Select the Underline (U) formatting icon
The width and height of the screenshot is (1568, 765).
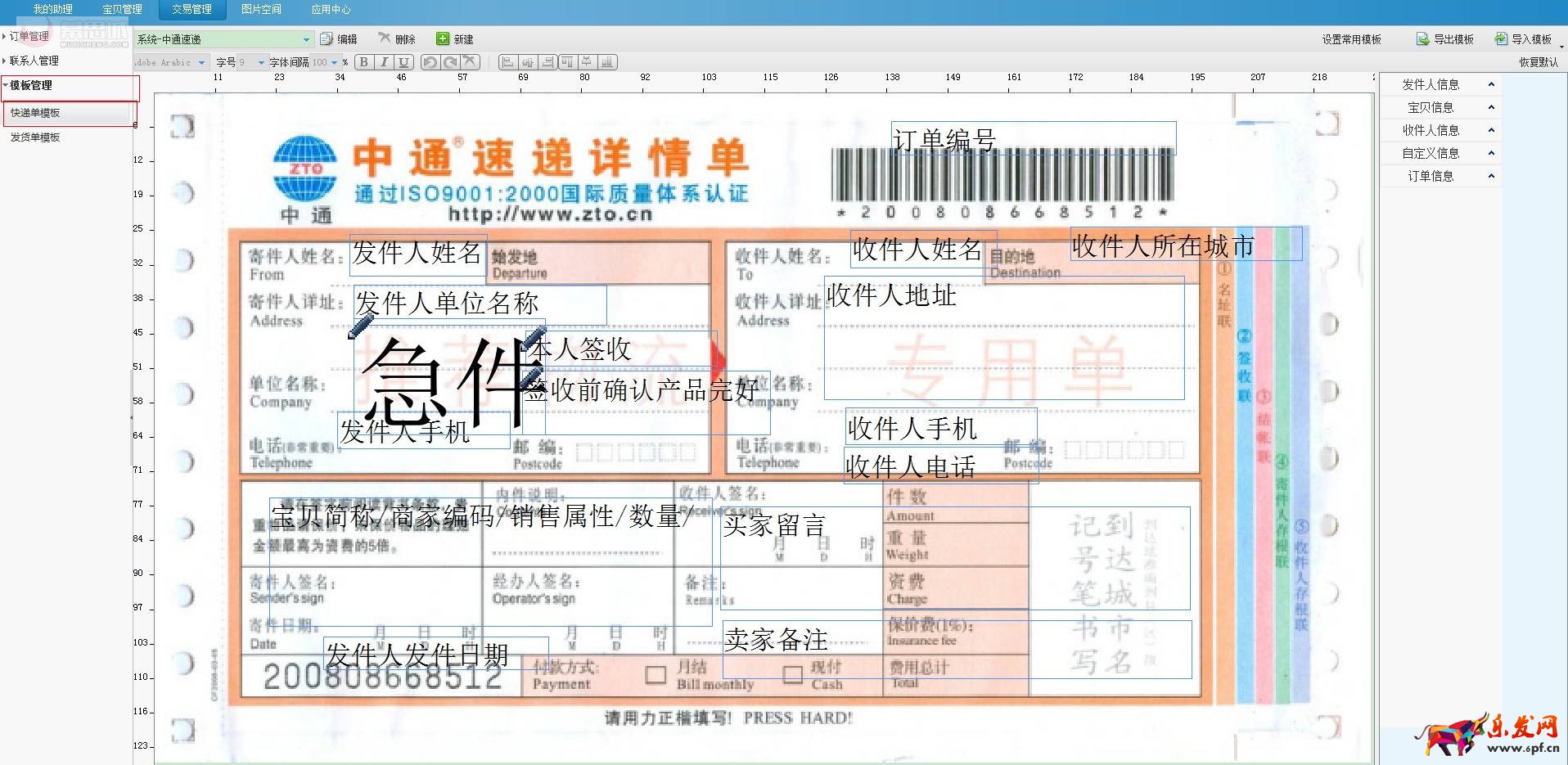[x=402, y=61]
